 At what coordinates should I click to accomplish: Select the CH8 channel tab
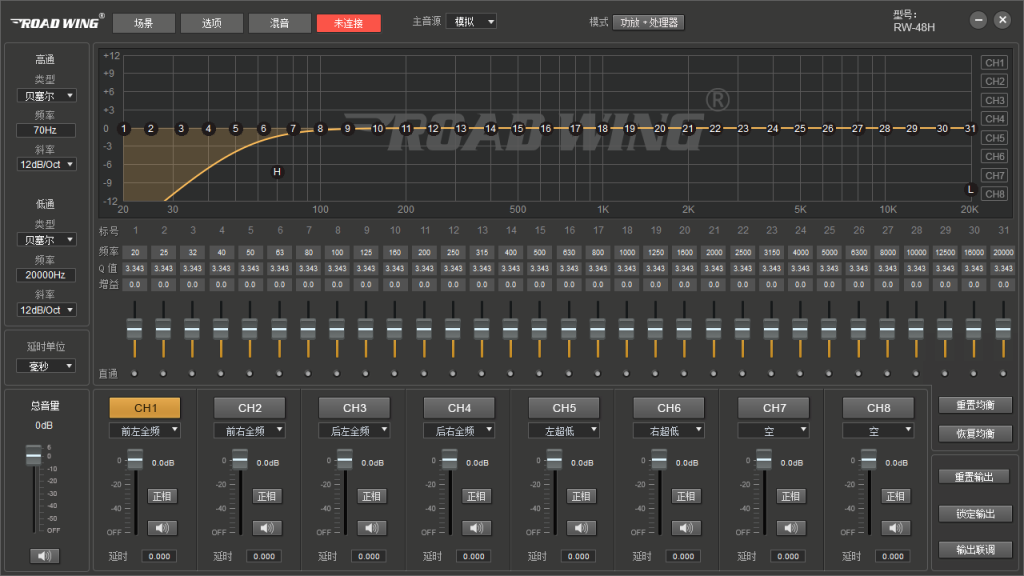pos(878,408)
